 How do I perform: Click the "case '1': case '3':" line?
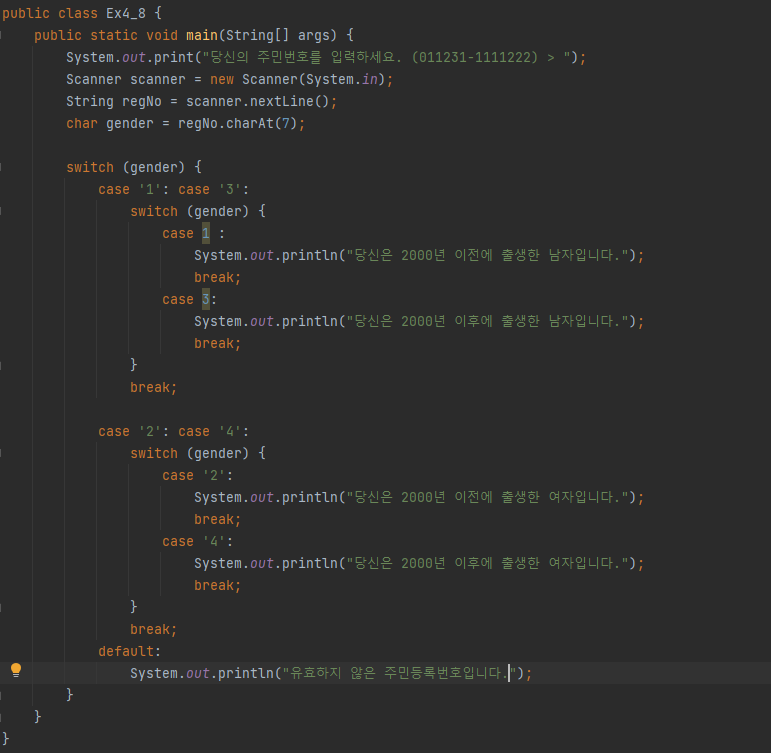pos(174,189)
